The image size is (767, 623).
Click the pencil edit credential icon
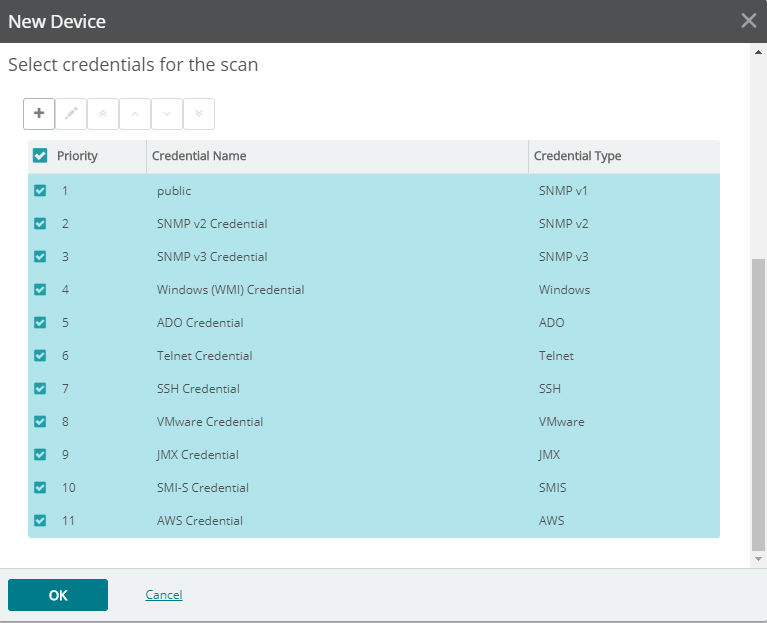[71, 114]
